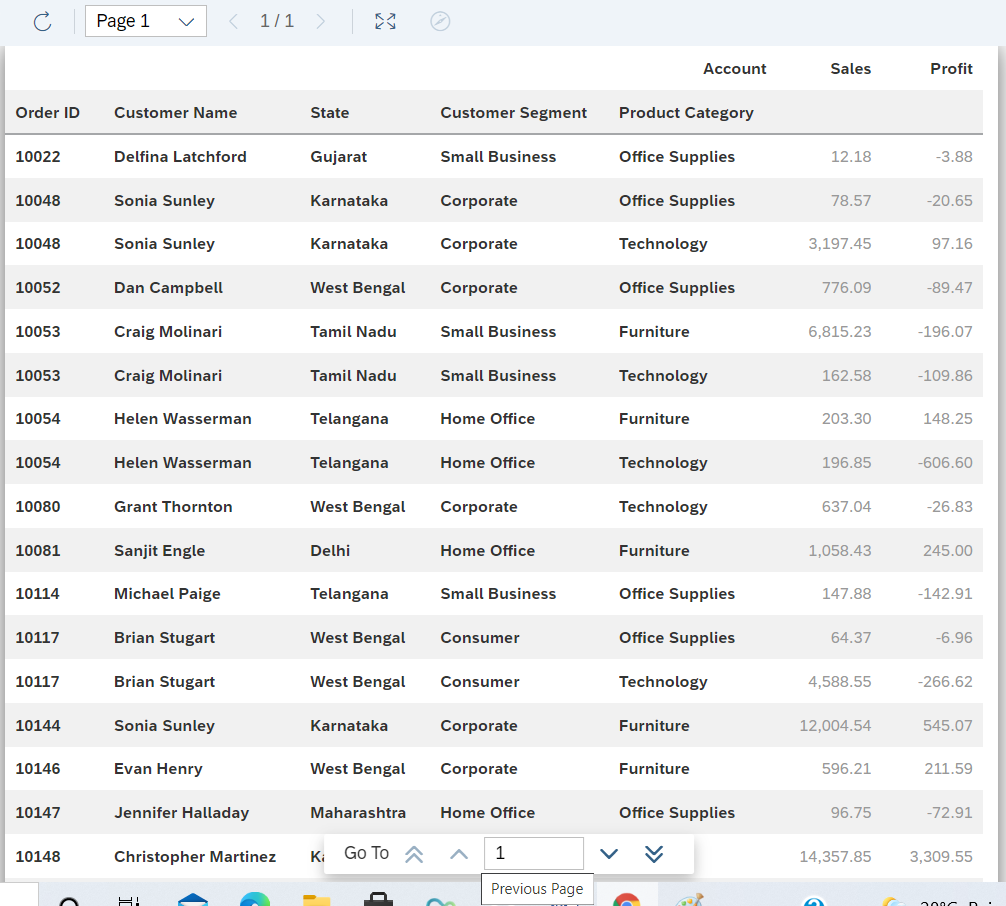Click the compass explore icon in toolbar

click(x=440, y=21)
